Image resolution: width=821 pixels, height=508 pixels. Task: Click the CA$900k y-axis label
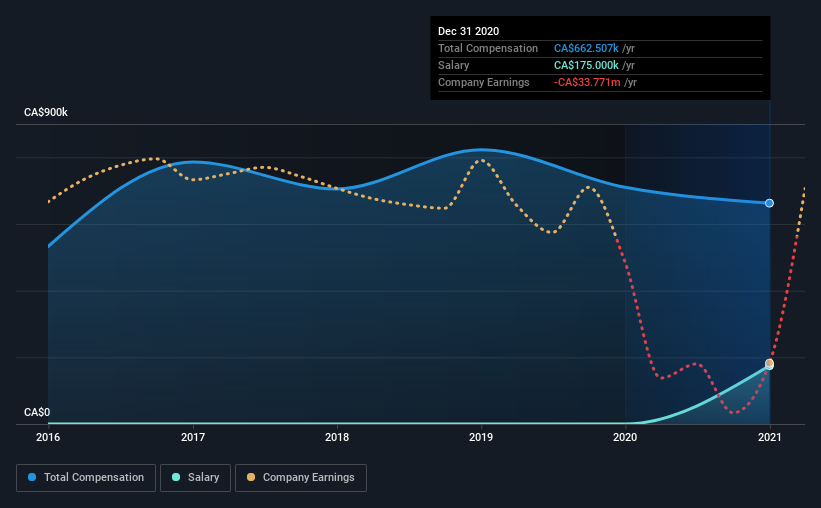(46, 113)
